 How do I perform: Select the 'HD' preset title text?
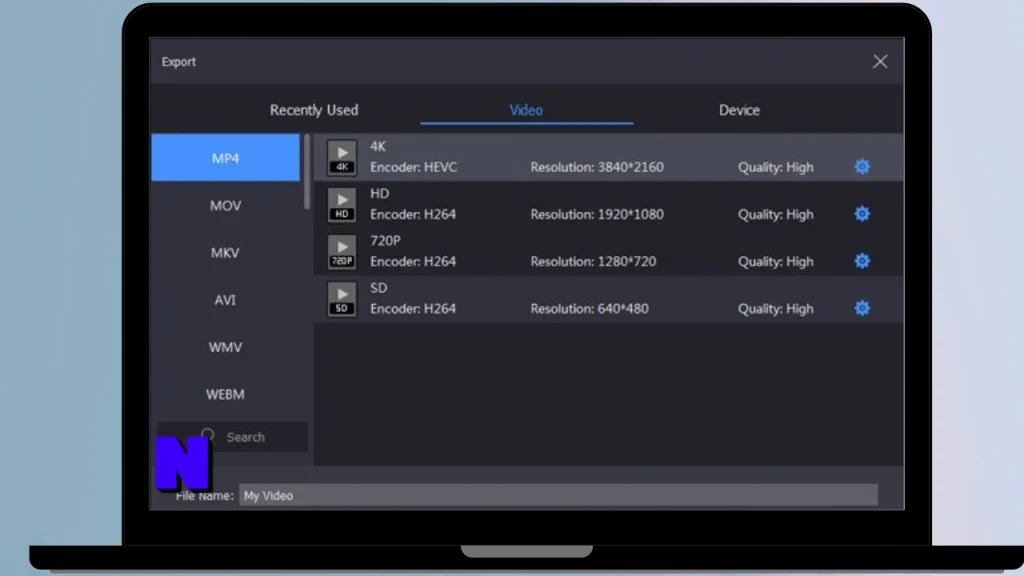pos(379,193)
